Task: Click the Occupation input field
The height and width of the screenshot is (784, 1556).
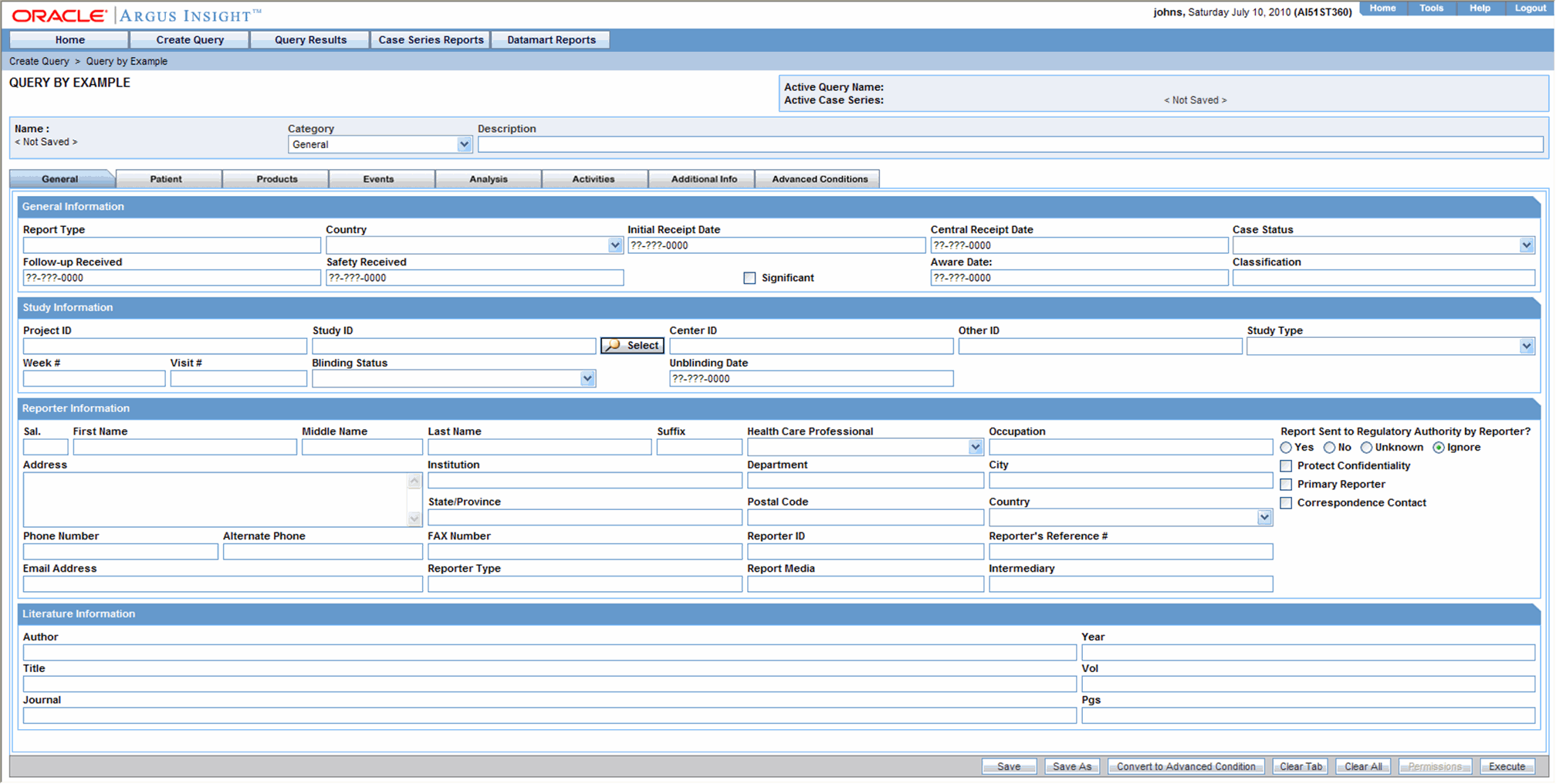Action: [1131, 448]
